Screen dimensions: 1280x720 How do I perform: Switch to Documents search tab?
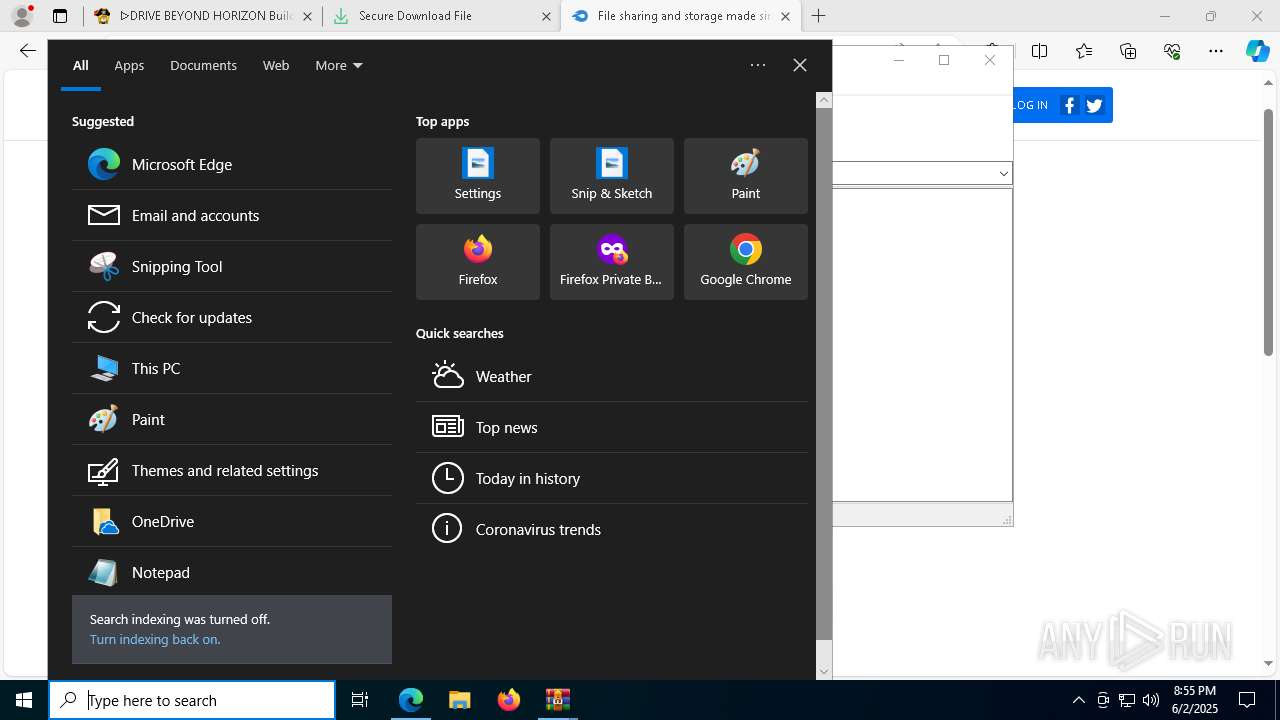click(203, 65)
